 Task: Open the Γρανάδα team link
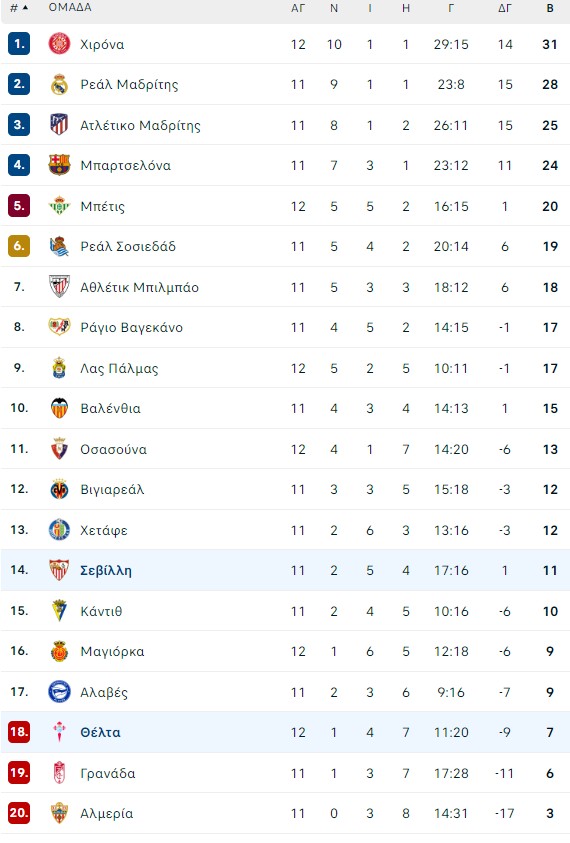[x=108, y=773]
